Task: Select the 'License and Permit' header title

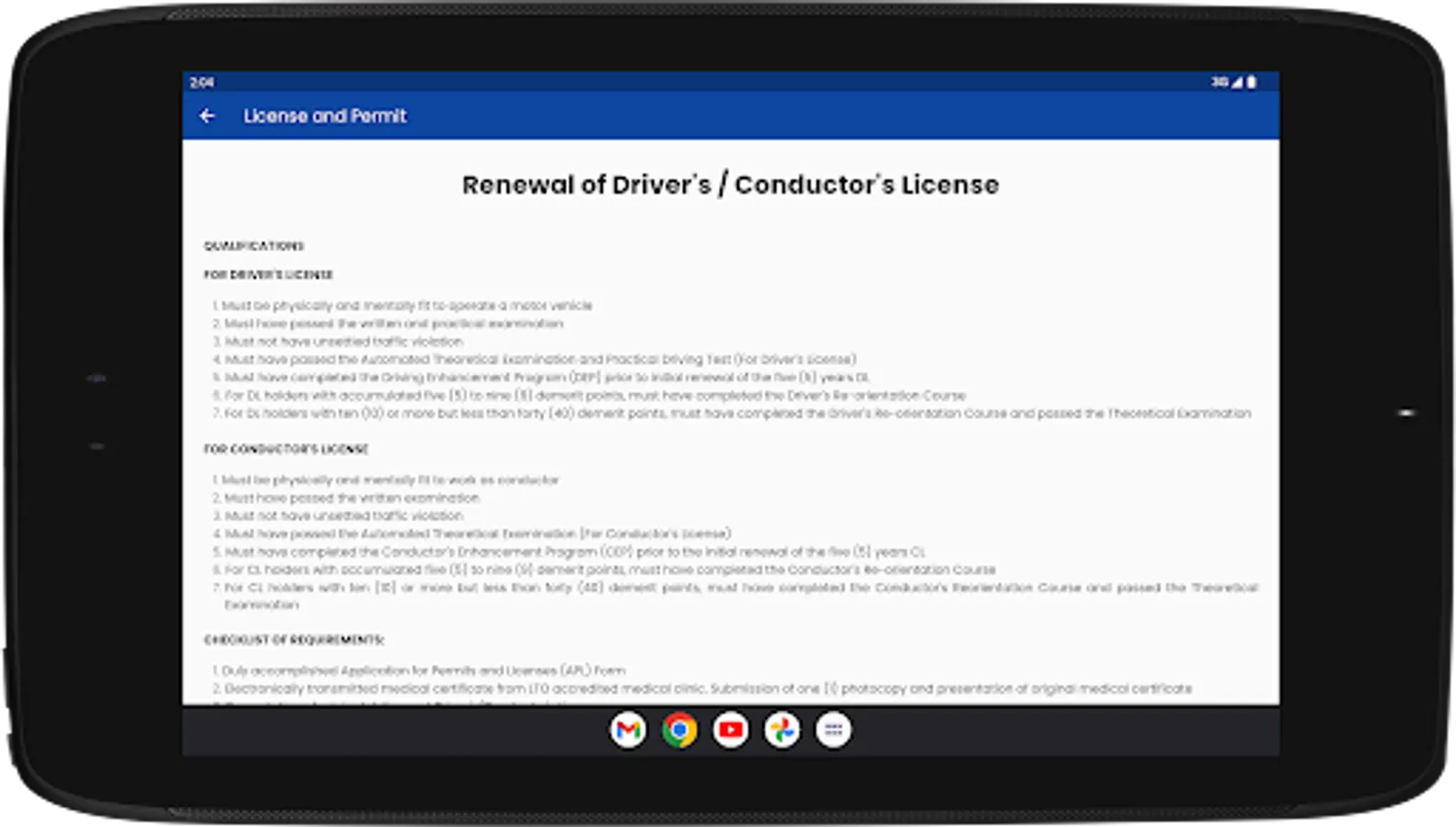Action: (324, 116)
